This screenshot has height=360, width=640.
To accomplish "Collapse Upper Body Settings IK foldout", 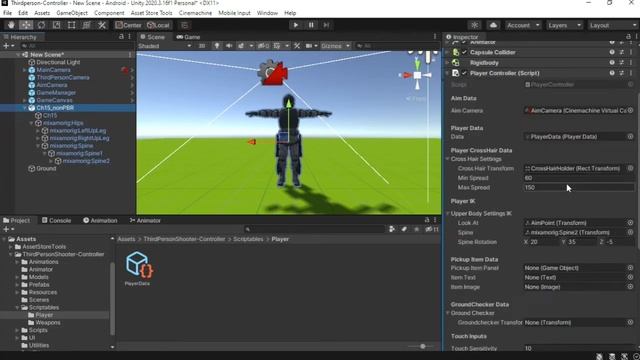I will [x=447, y=213].
